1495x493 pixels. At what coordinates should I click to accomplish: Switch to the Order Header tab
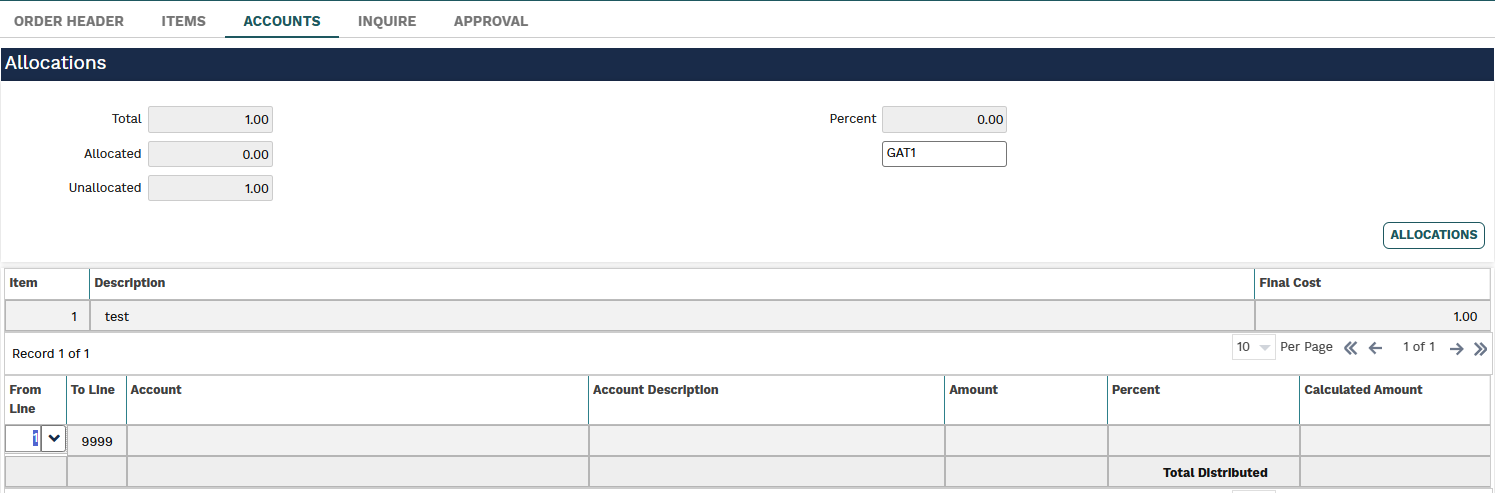(69, 21)
